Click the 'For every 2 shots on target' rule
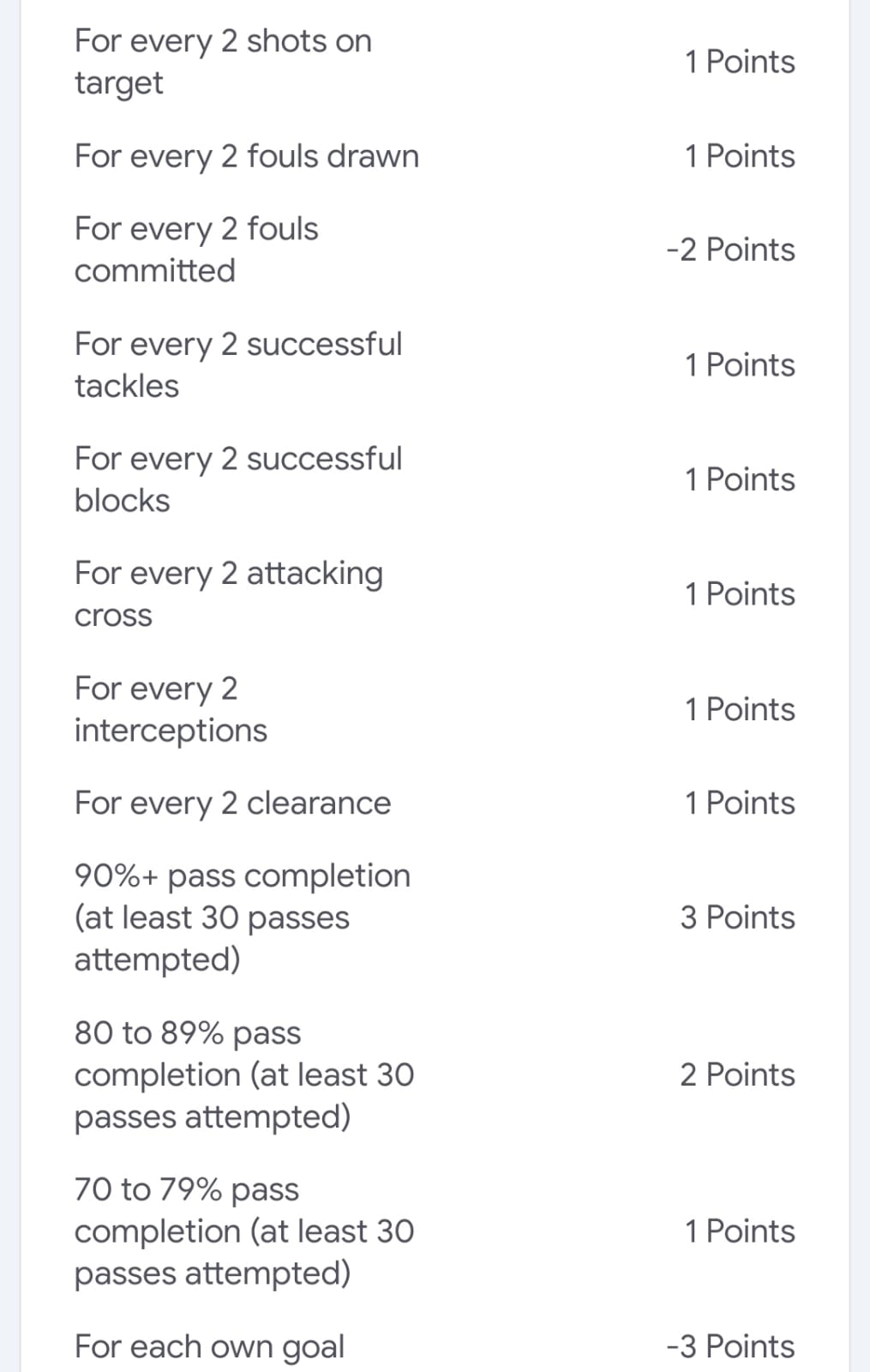The height and width of the screenshot is (1372, 870). pyautogui.click(x=223, y=62)
